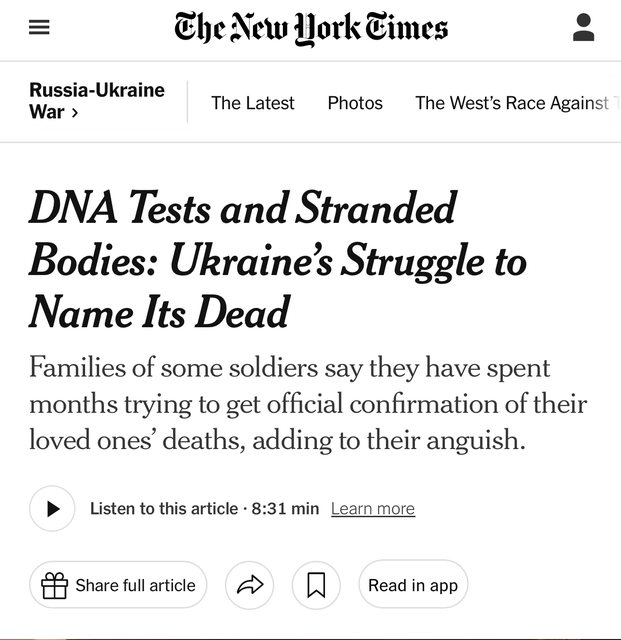Click the Listen to this article label

[164, 509]
